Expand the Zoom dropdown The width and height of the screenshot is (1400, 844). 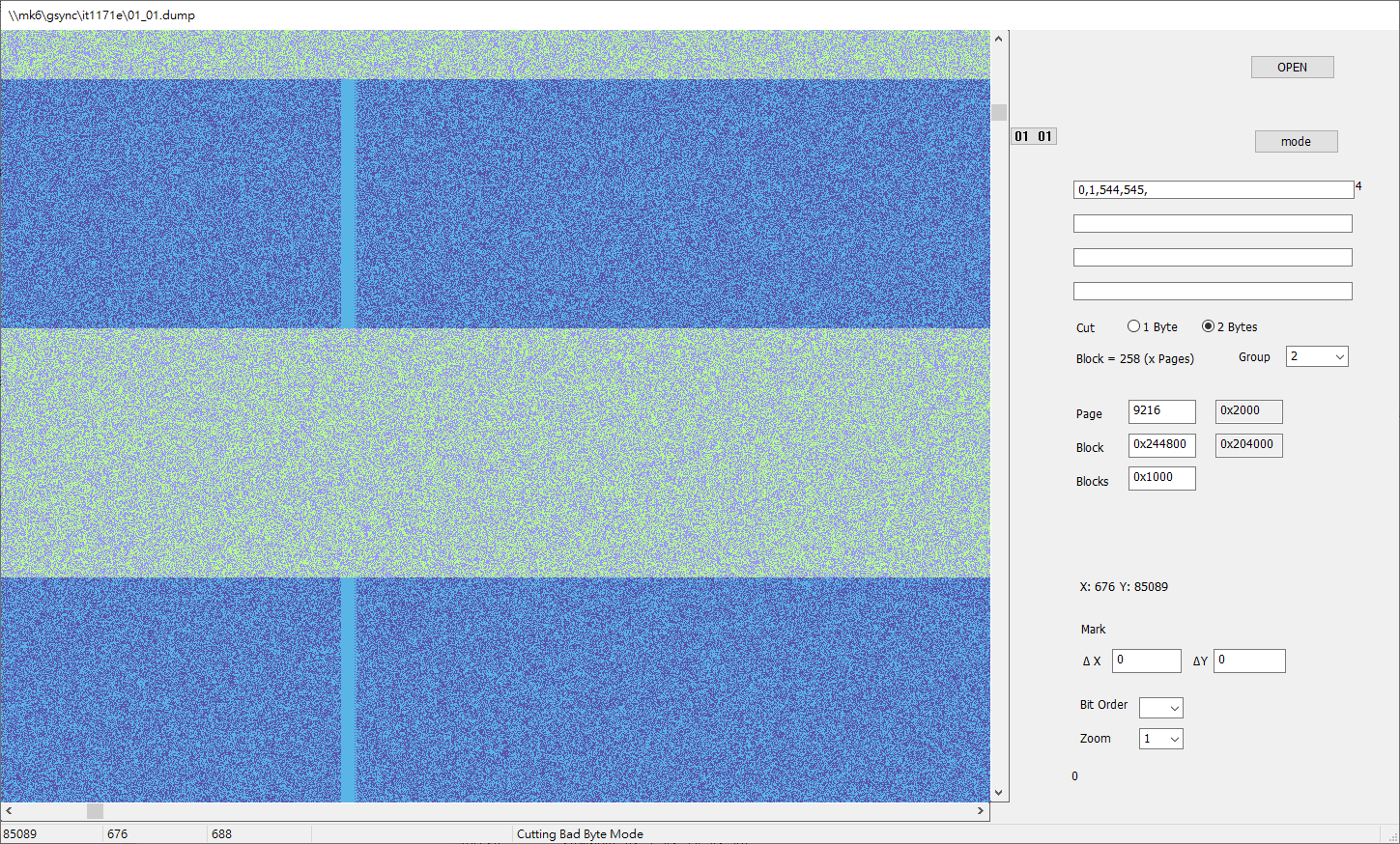(1161, 739)
